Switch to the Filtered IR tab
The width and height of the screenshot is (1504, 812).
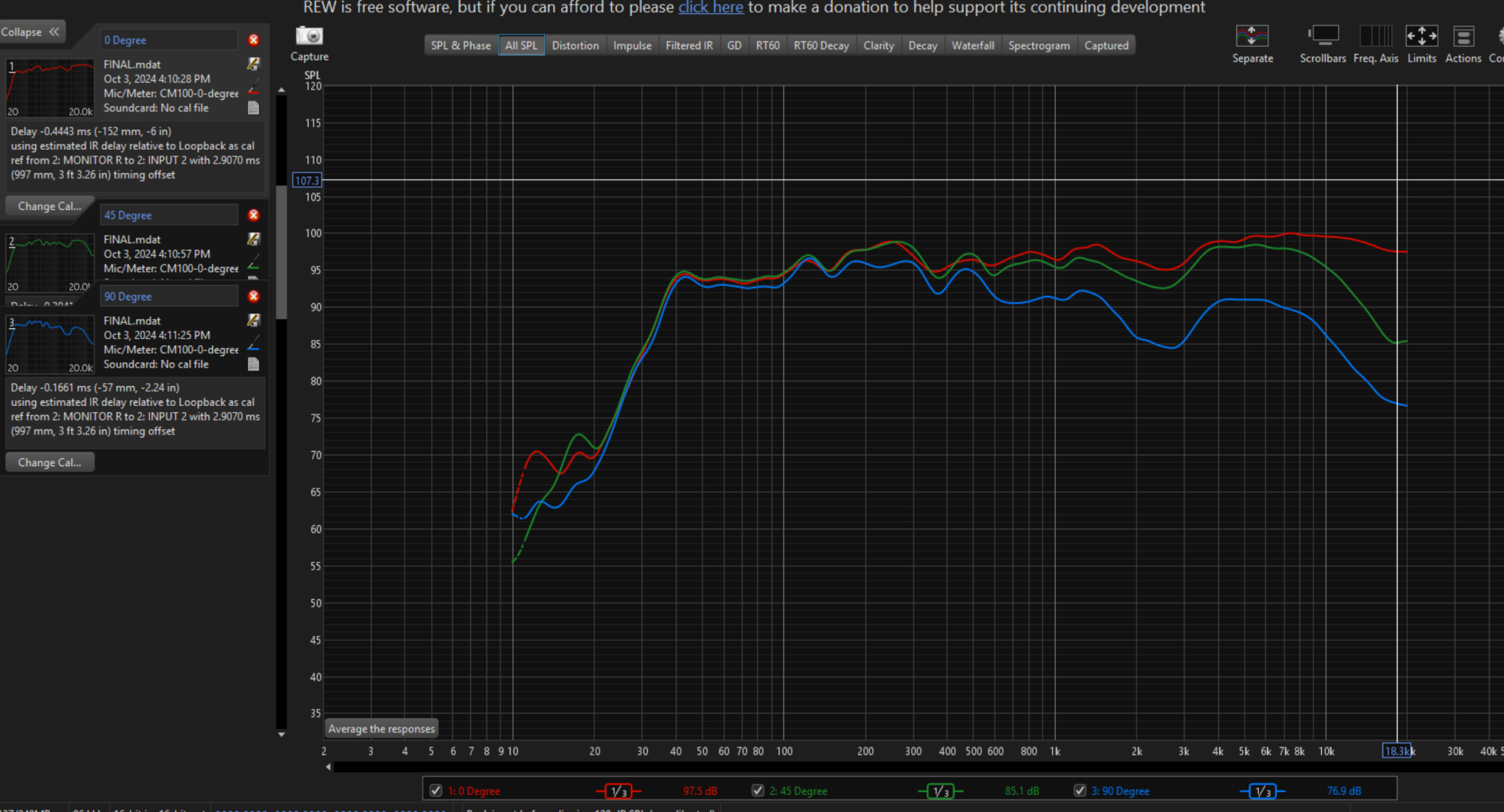pos(689,46)
